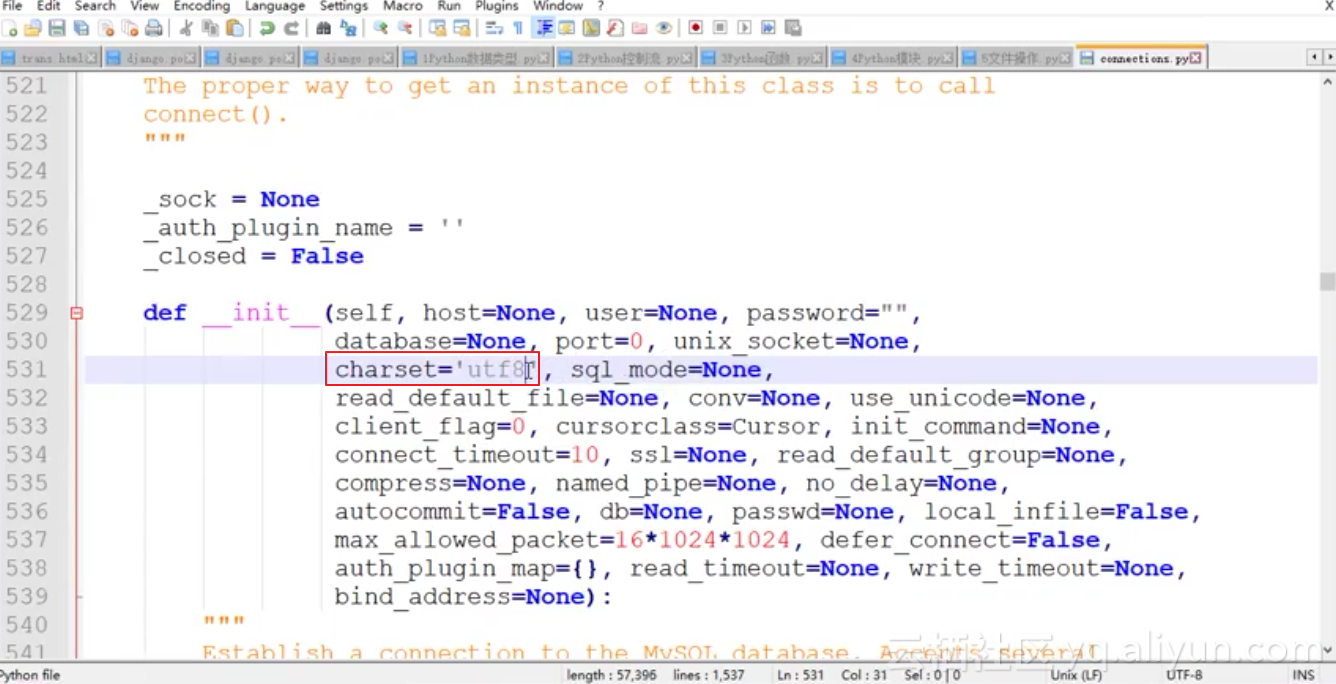Switch to the 1Python数据类型.py tab
The width and height of the screenshot is (1336, 684).
click(x=476, y=58)
